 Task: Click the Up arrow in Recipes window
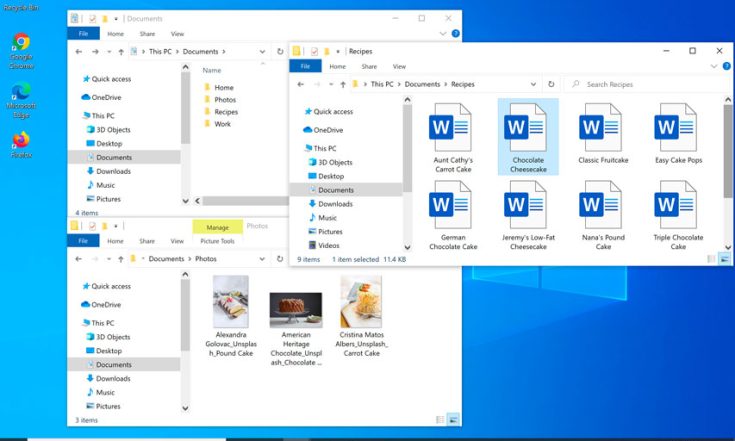(343, 85)
